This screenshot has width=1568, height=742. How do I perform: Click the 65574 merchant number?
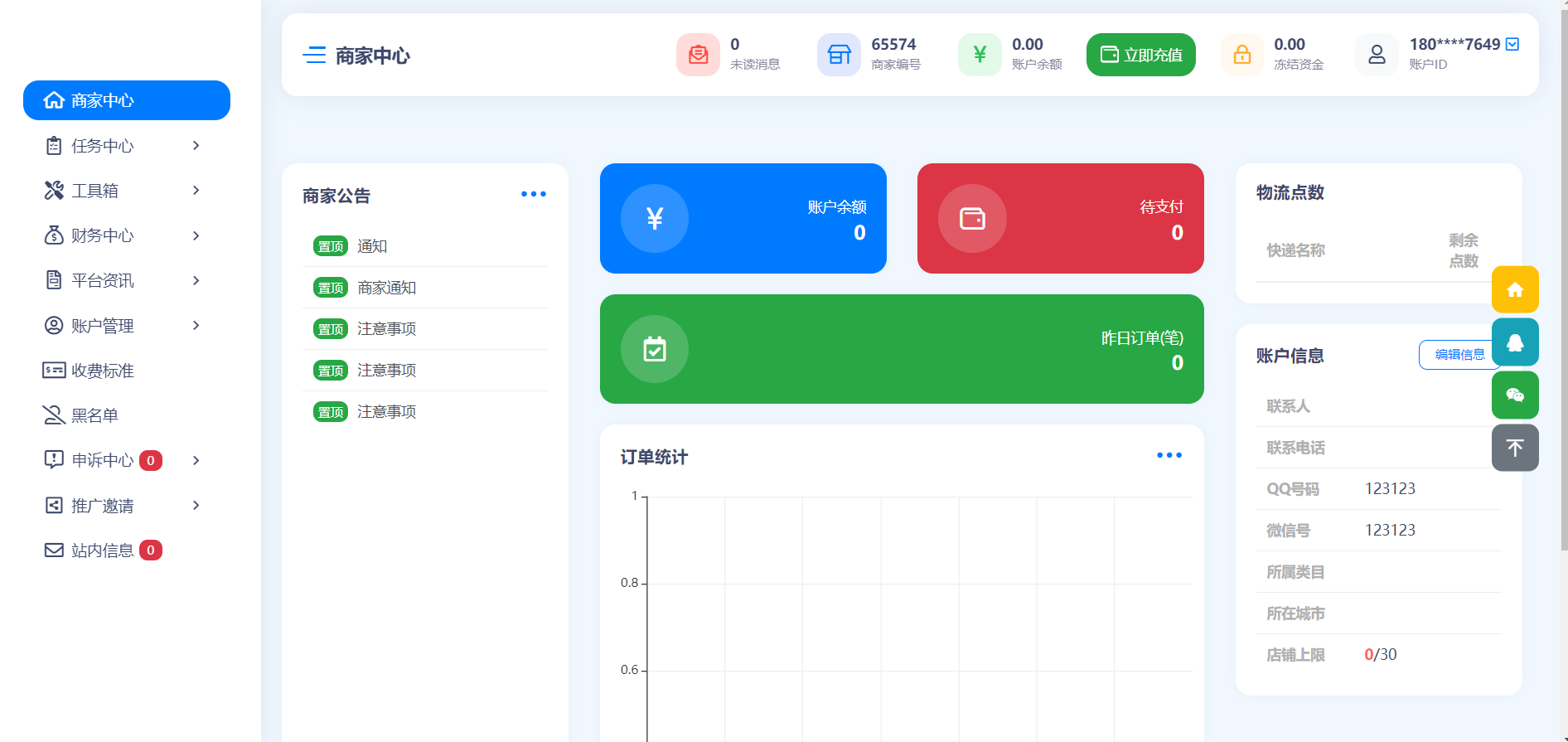pos(893,44)
